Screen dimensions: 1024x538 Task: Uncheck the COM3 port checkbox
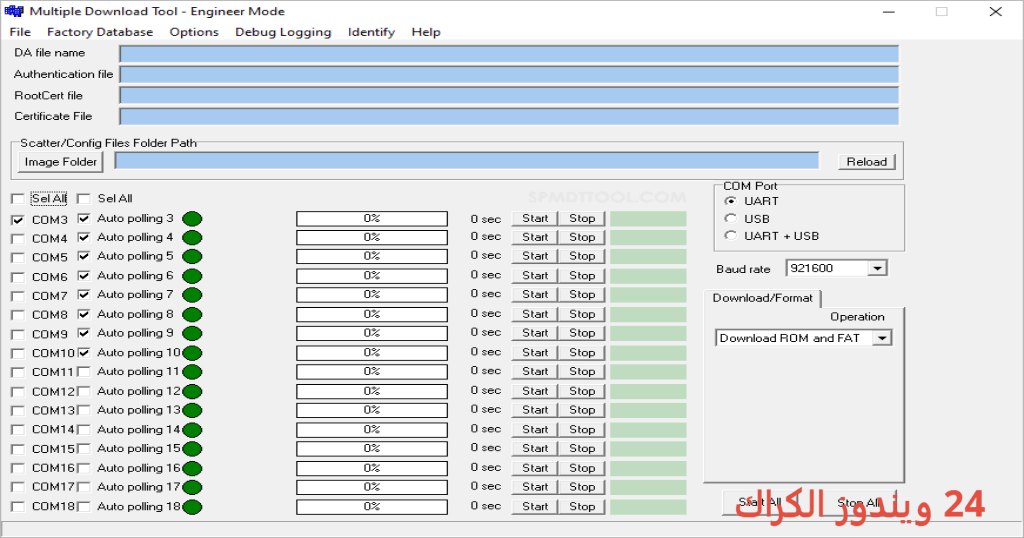tap(18, 220)
